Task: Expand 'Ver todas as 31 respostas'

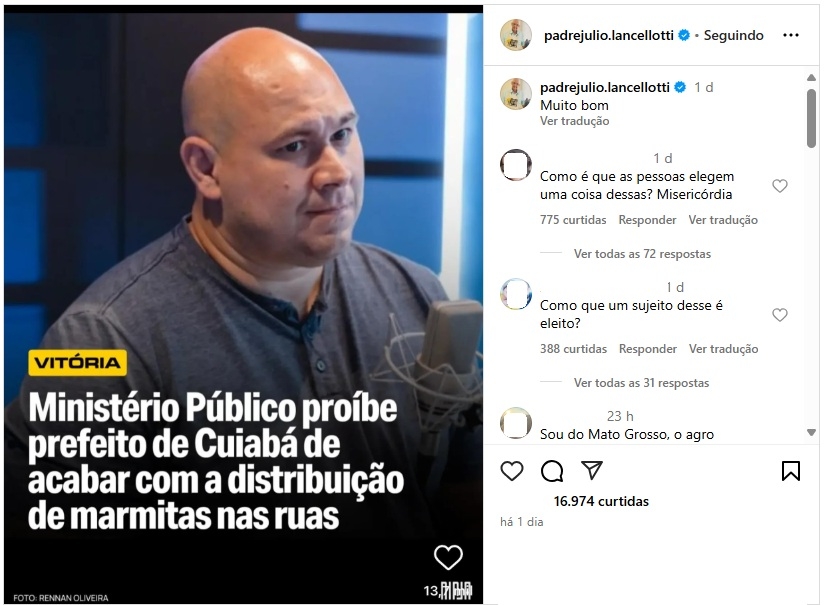Action: click(x=641, y=383)
